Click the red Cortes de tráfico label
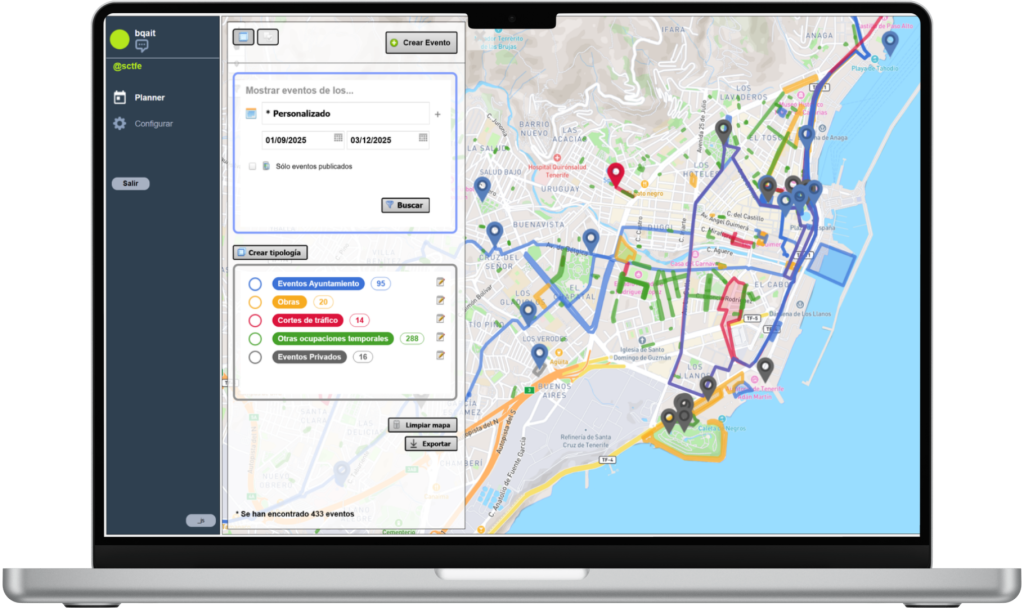This screenshot has height=608, width=1024. click(x=307, y=320)
